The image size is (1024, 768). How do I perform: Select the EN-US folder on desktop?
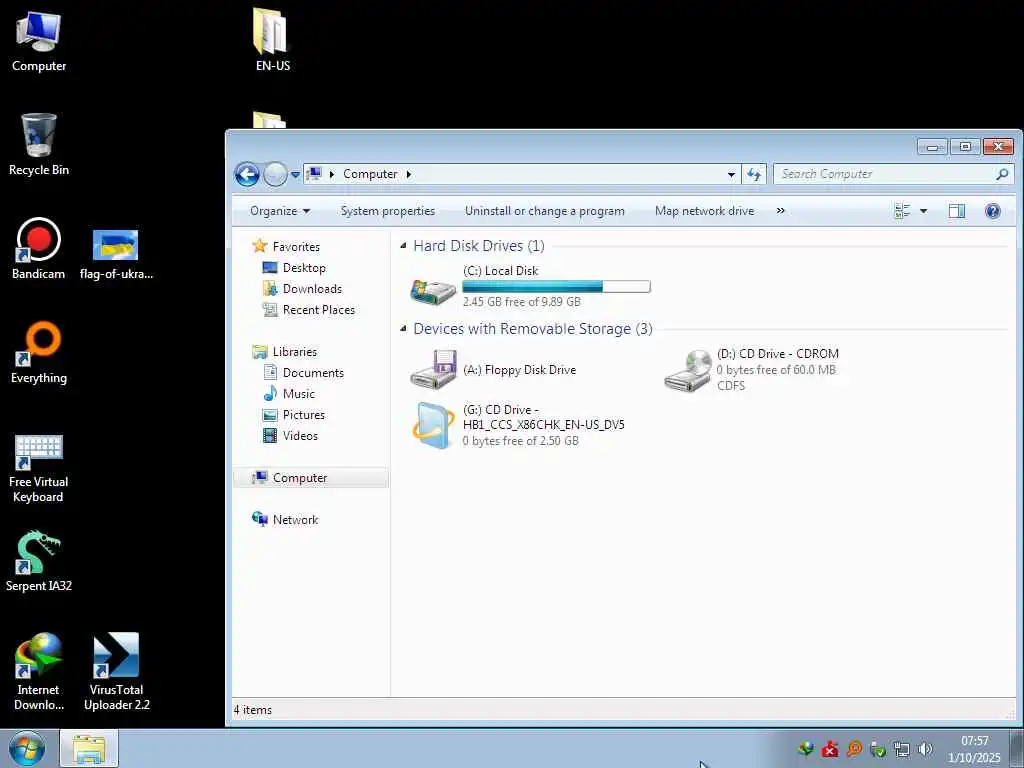click(x=272, y=40)
